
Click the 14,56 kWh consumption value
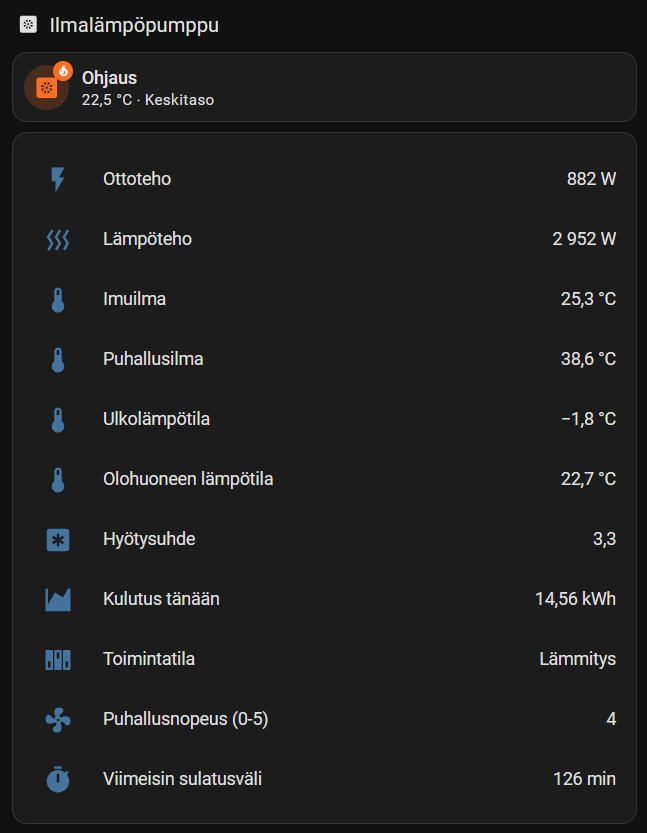point(575,600)
